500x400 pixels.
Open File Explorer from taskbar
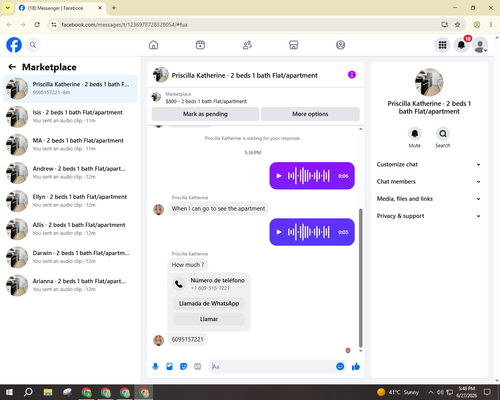pos(48,392)
